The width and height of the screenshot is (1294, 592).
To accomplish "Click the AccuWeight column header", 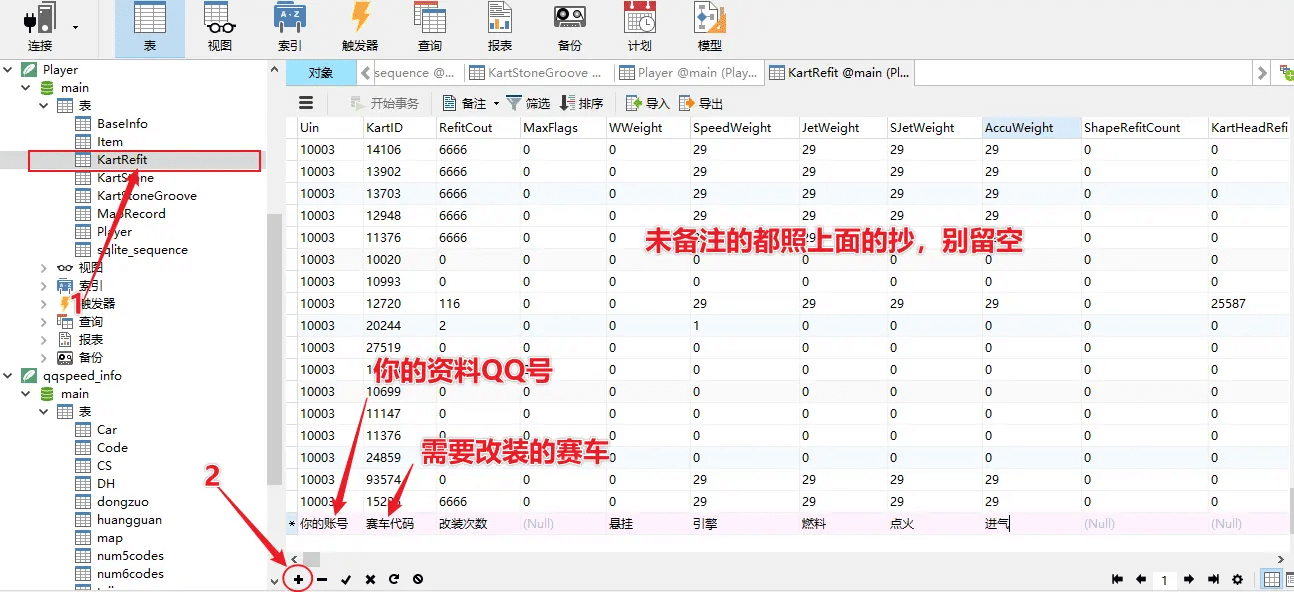I will click(x=1031, y=128).
